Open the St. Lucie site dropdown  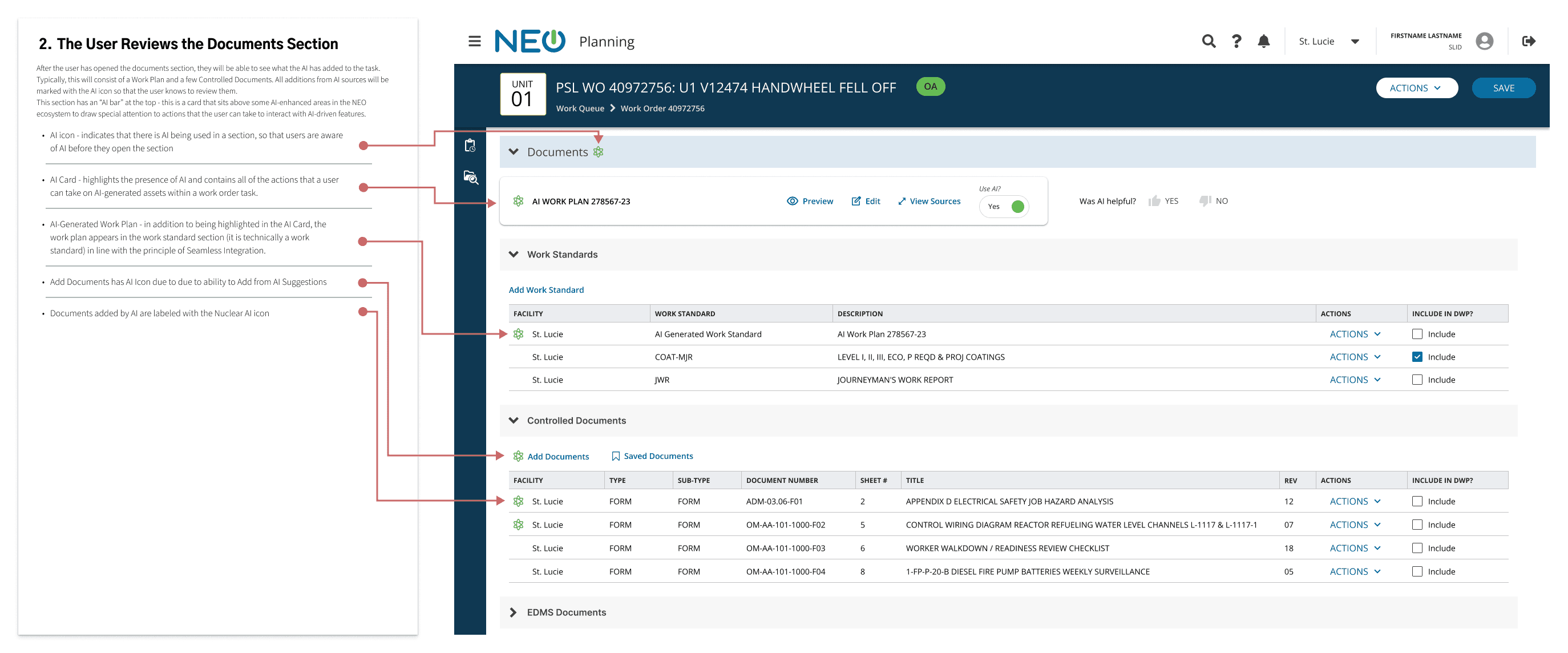tap(1328, 42)
